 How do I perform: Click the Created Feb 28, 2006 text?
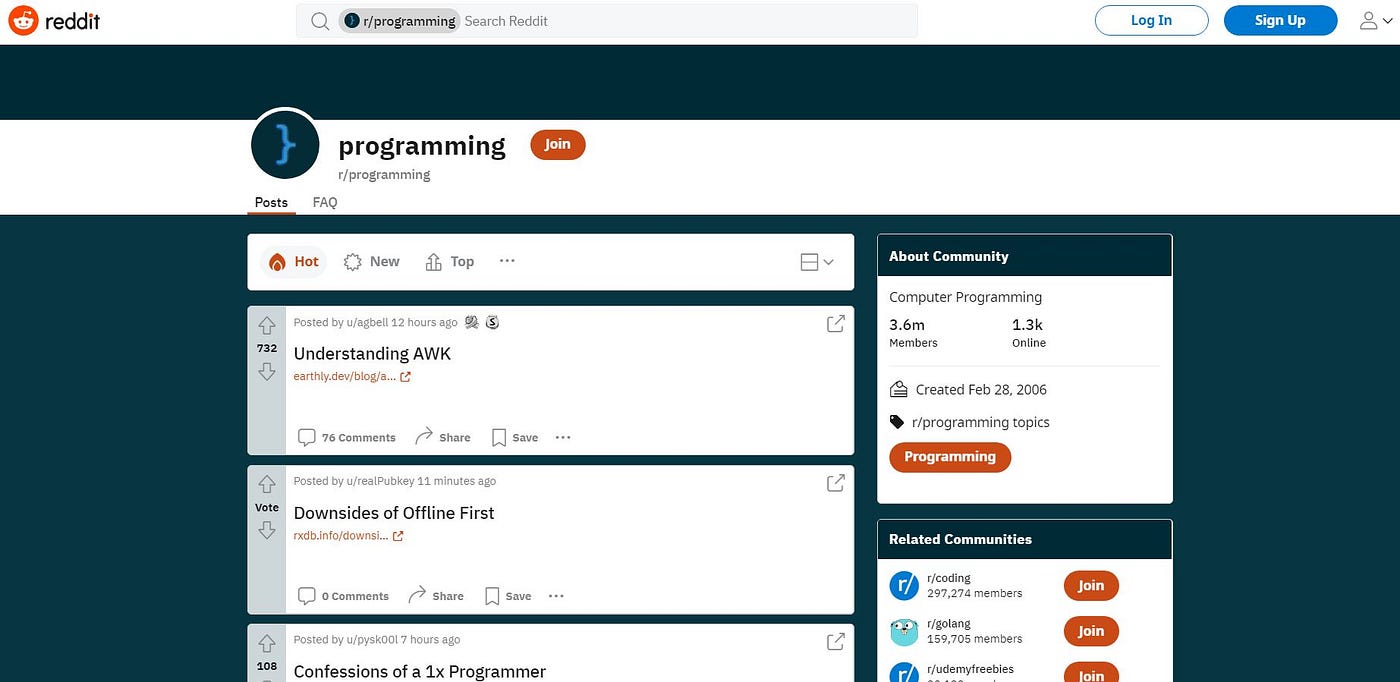click(x=981, y=390)
